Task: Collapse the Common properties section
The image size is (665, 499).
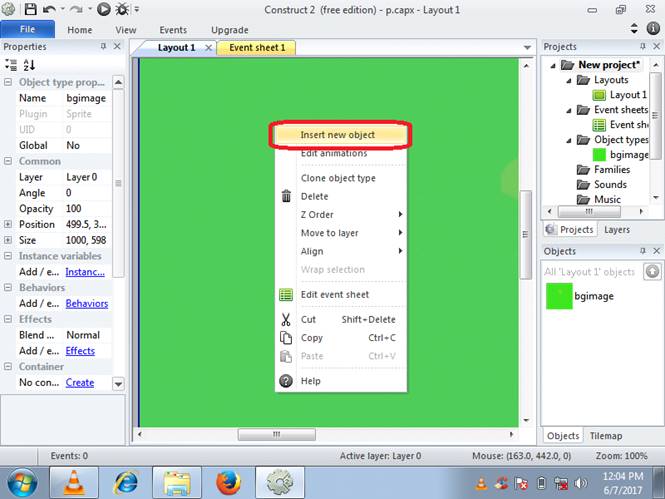Action: (x=8, y=161)
